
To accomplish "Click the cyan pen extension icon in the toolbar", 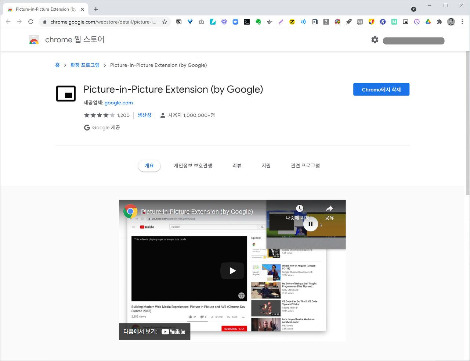I will 213,22.
